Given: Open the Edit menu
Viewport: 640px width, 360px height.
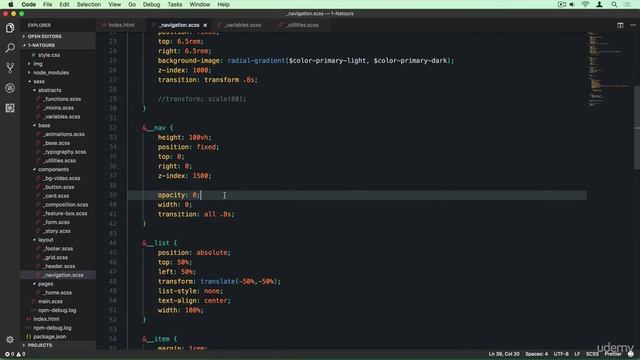Looking at the screenshot, I should click(x=64, y=4).
